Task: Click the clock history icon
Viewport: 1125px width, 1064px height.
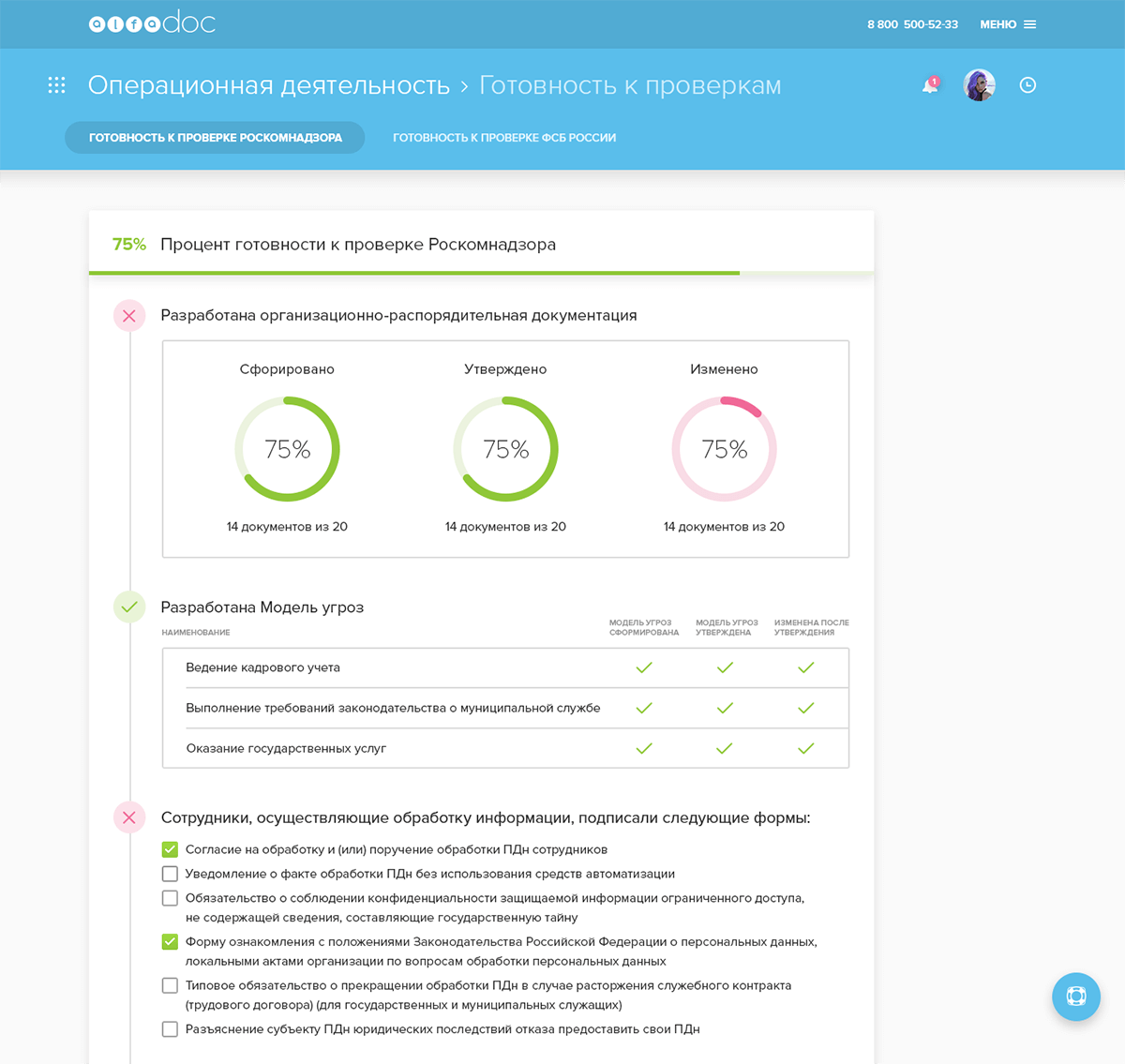Action: (1027, 85)
